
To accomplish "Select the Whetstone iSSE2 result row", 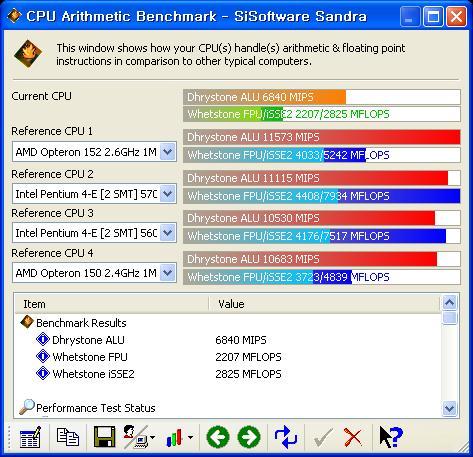I will (x=228, y=374).
